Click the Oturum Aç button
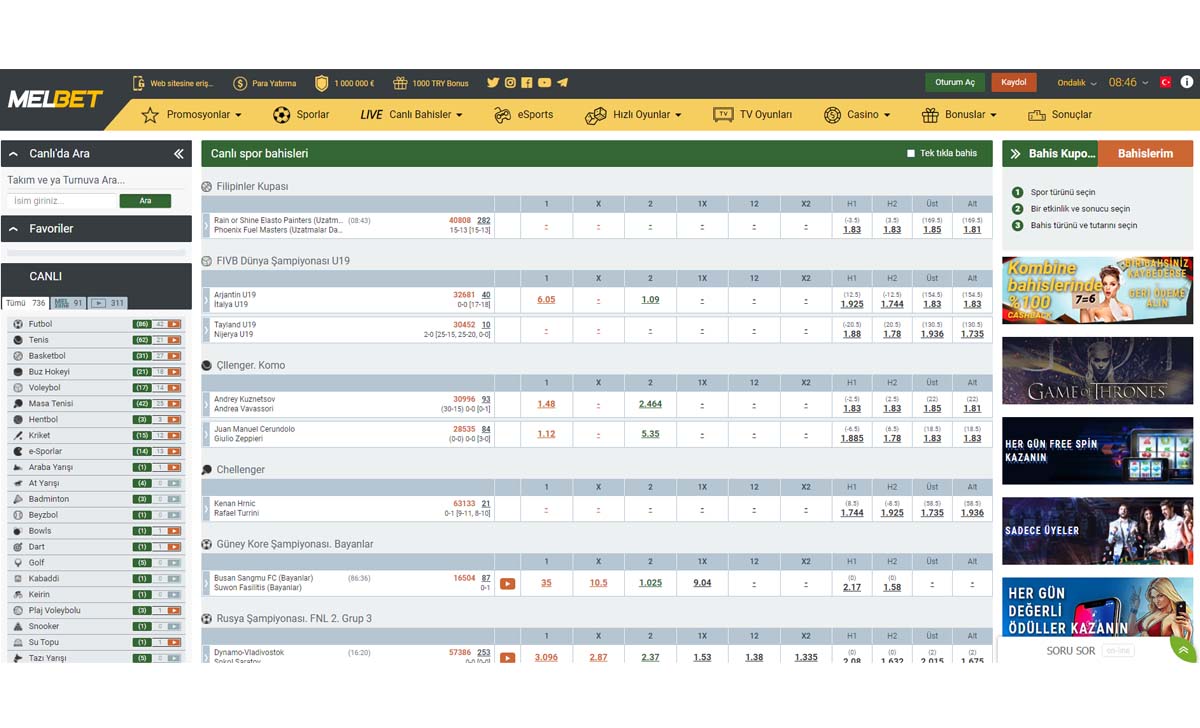1200x728 pixels. pos(955,83)
